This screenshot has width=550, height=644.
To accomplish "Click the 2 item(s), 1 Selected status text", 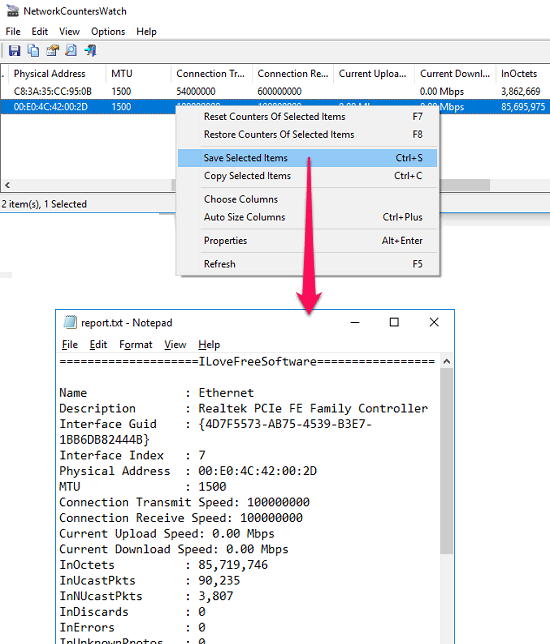I will [44, 204].
